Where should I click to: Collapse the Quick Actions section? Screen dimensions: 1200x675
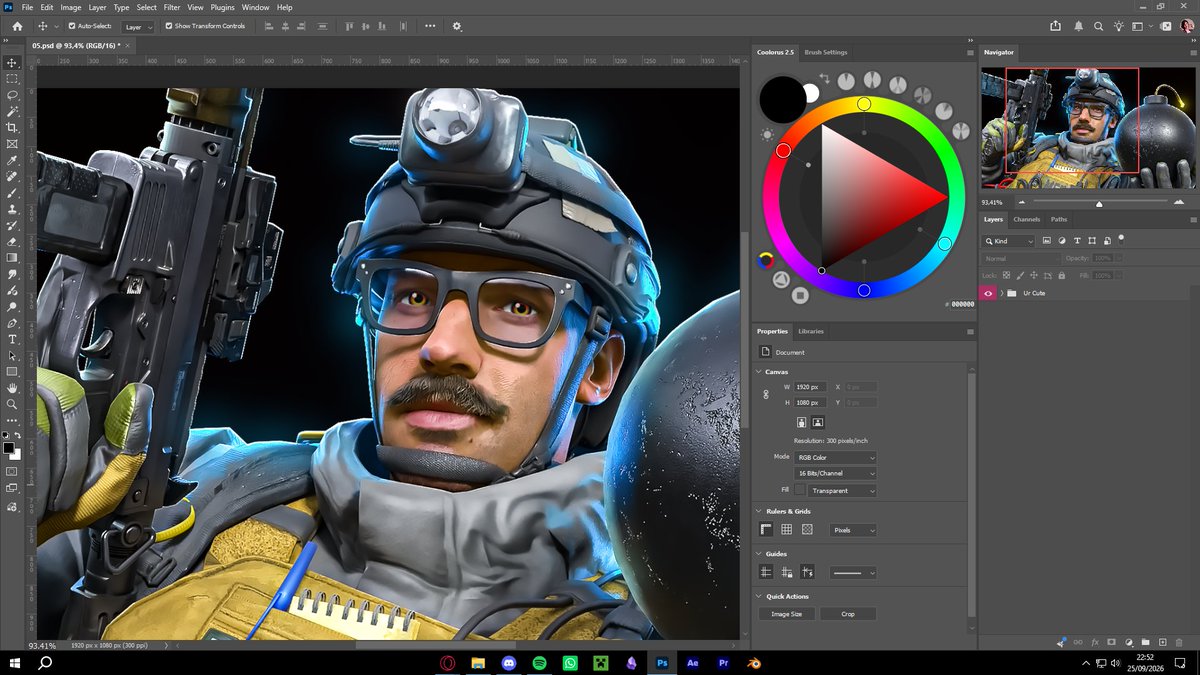(x=759, y=596)
